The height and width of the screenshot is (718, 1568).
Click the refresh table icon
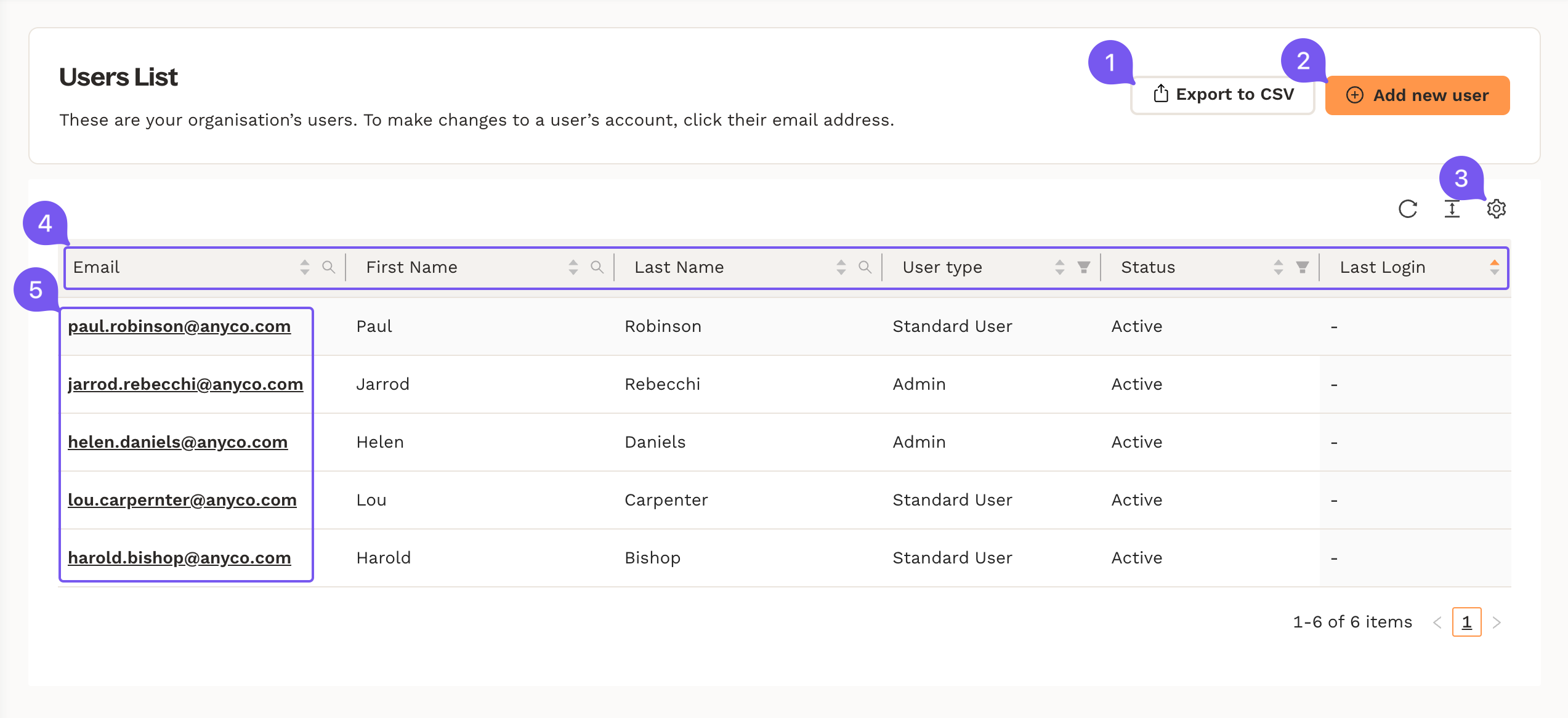pos(1407,209)
